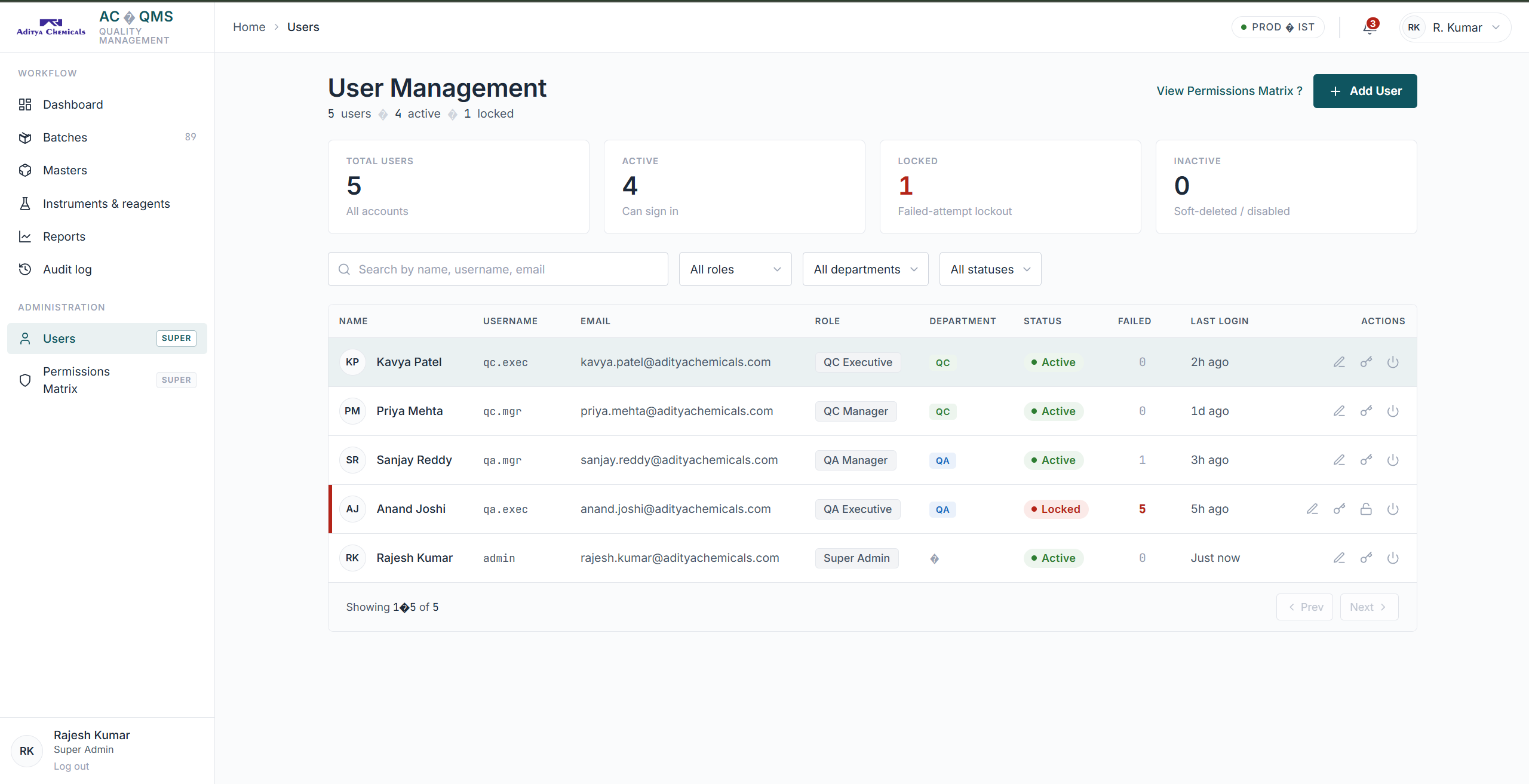This screenshot has height=784, width=1529.
Task: Edit Sanjay Reddy with pencil icon
Action: click(x=1339, y=460)
